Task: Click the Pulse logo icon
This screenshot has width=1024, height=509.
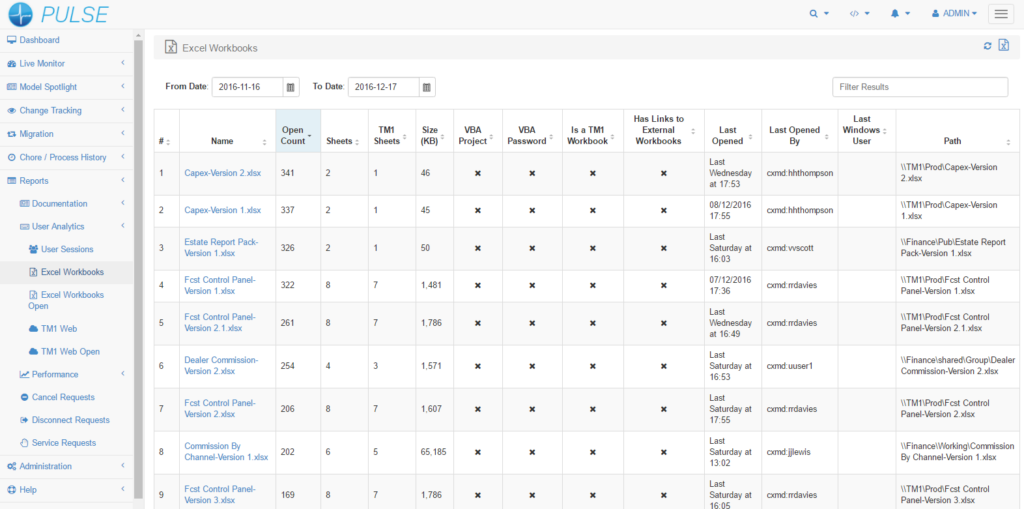Action: pos(20,14)
